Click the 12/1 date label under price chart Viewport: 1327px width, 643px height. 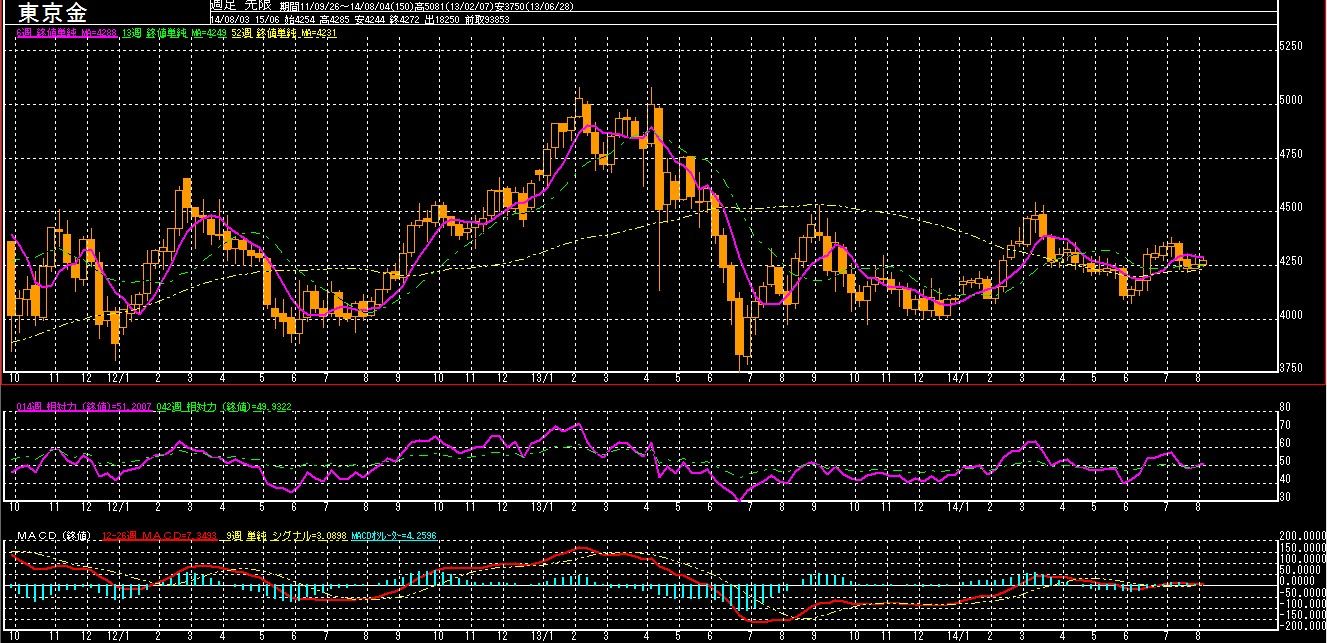[x=119, y=379]
